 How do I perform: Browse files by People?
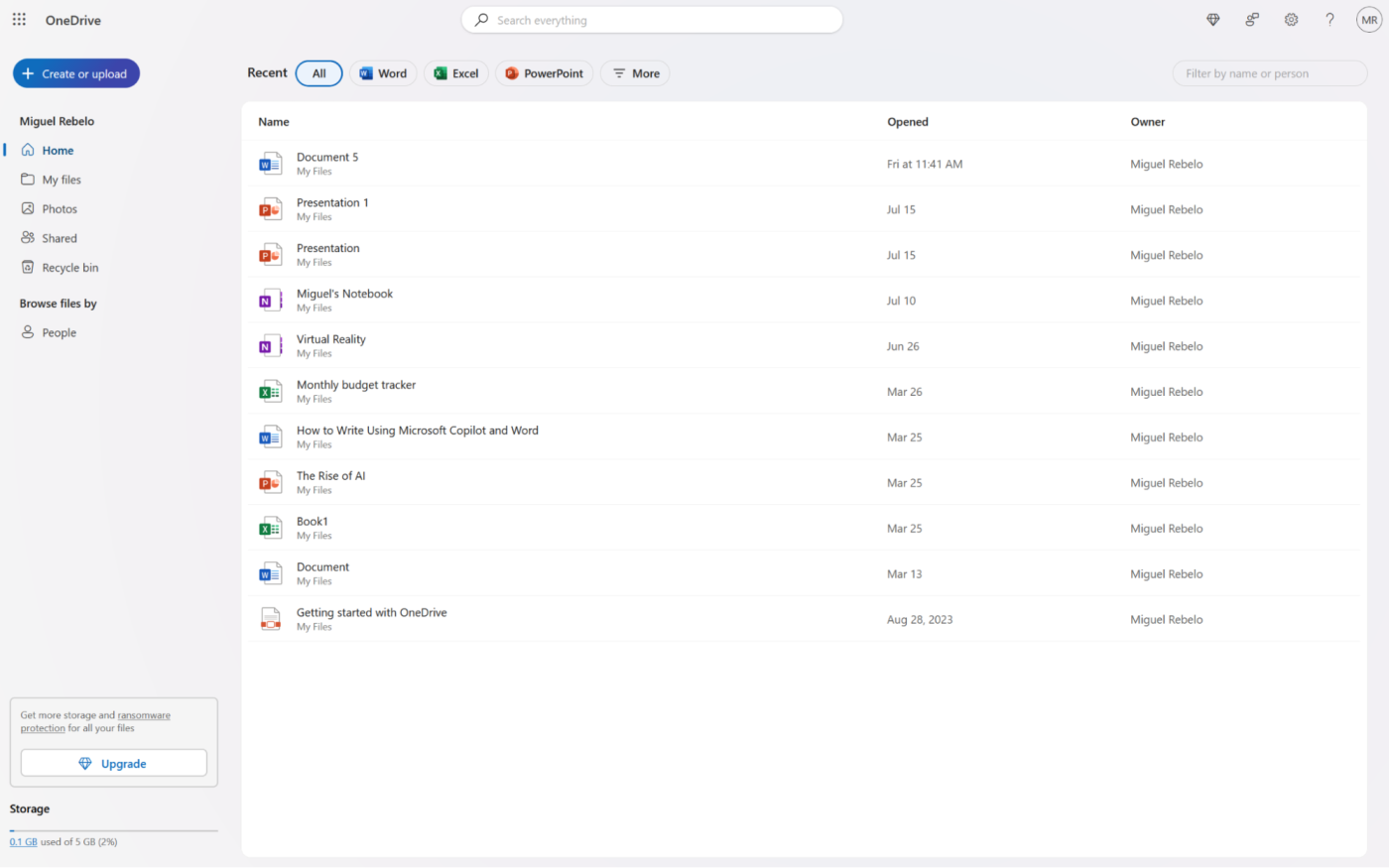pos(59,332)
